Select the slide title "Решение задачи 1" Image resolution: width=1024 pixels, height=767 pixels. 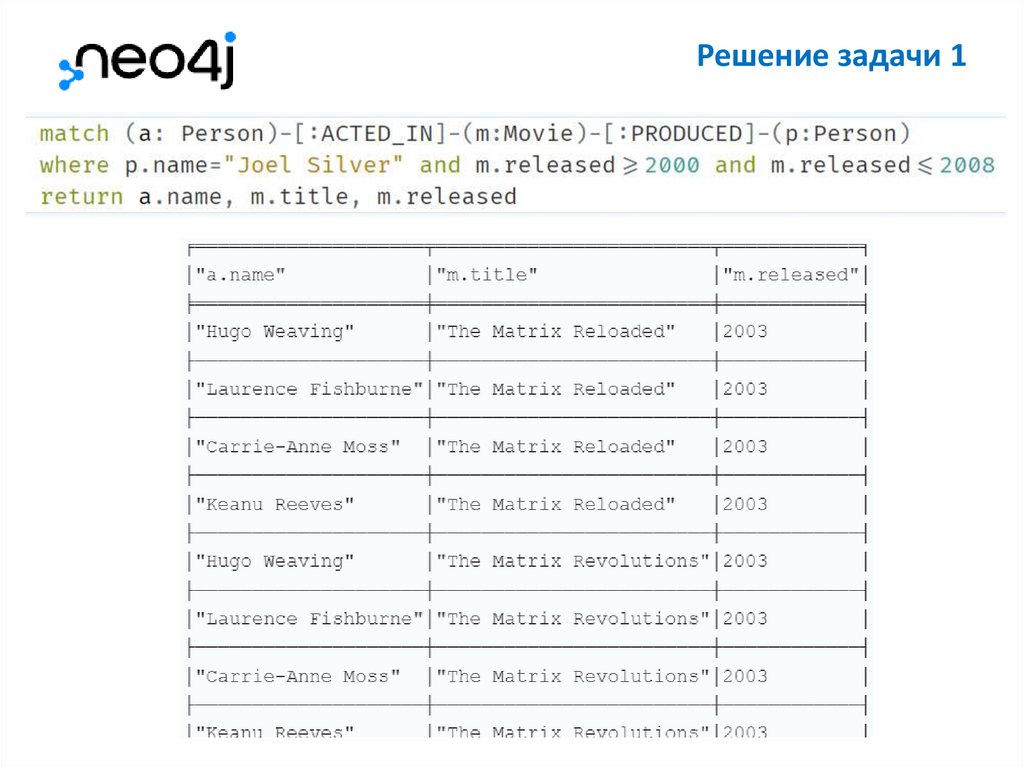(831, 56)
